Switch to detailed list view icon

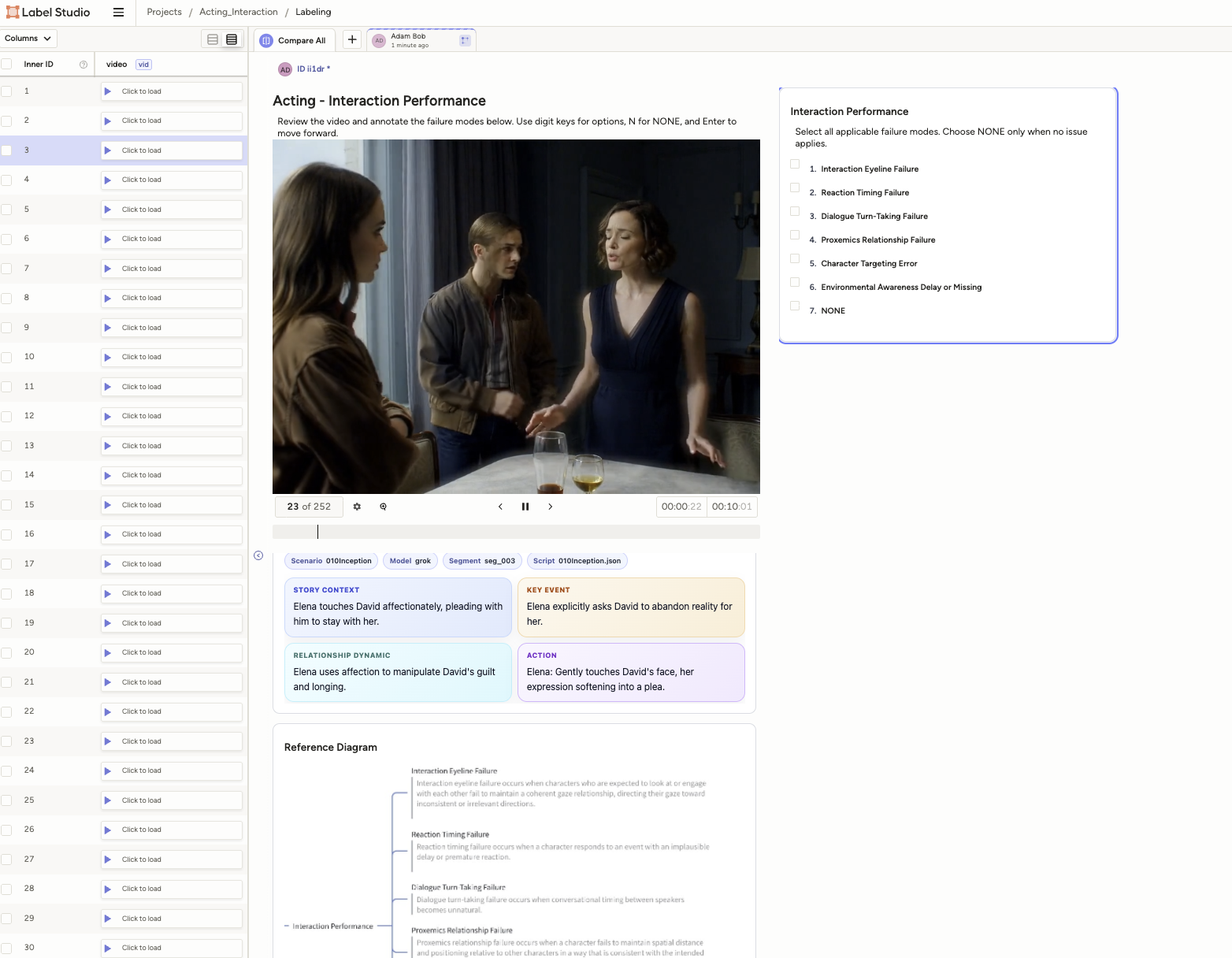(x=232, y=39)
